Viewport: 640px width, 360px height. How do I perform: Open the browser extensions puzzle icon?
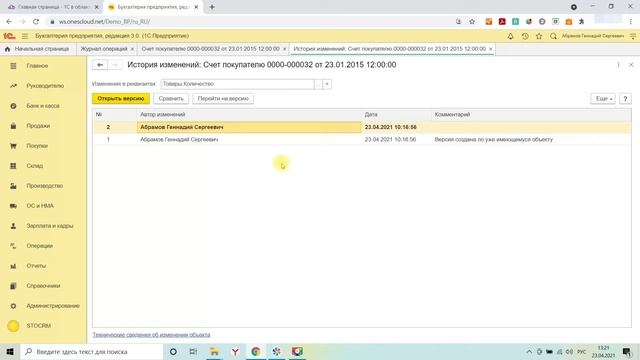click(x=582, y=22)
